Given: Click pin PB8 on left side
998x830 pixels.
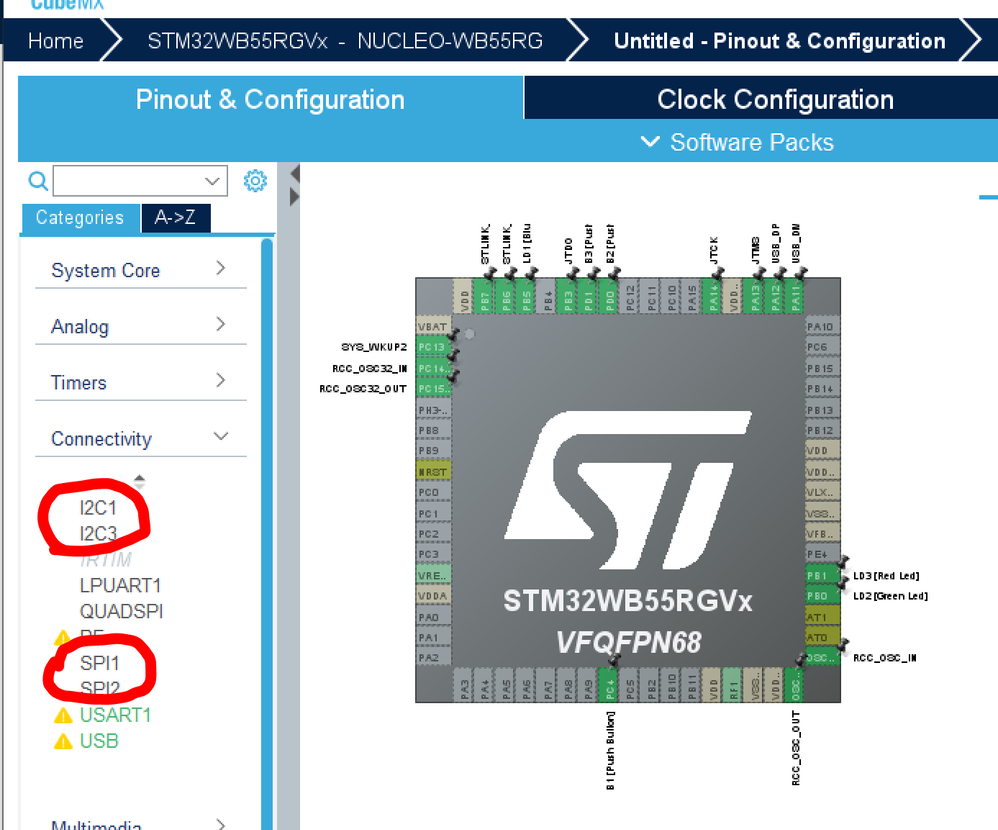Looking at the screenshot, I should point(433,430).
